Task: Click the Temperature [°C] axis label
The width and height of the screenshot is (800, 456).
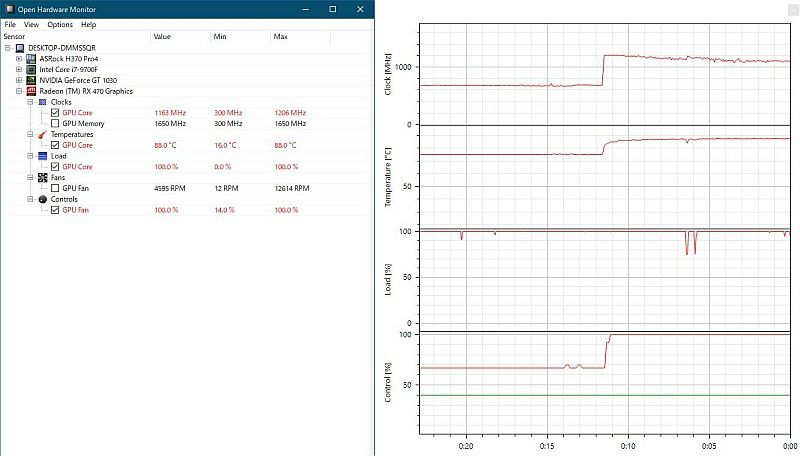Action: (388, 177)
